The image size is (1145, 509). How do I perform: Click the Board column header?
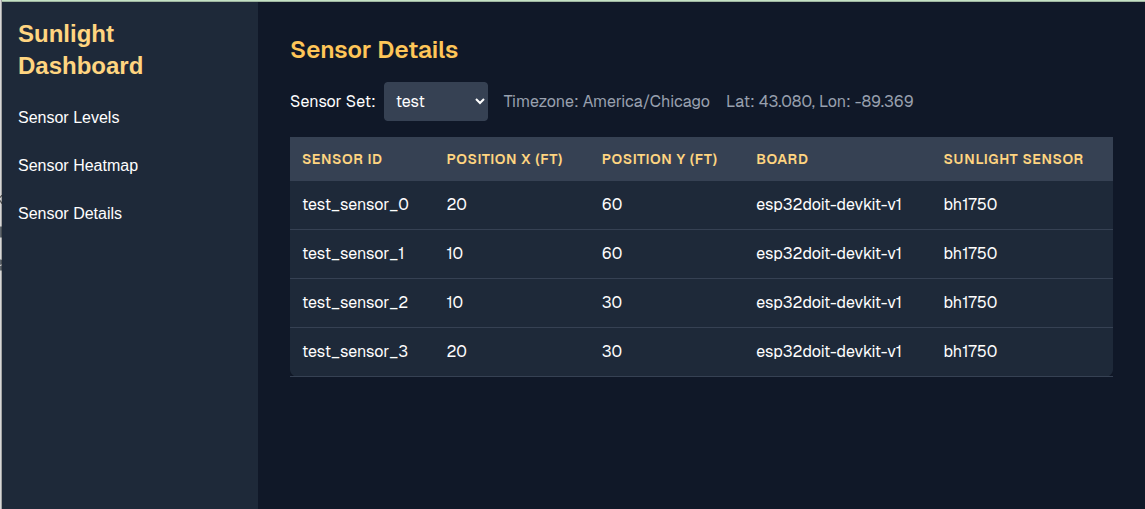tap(782, 159)
